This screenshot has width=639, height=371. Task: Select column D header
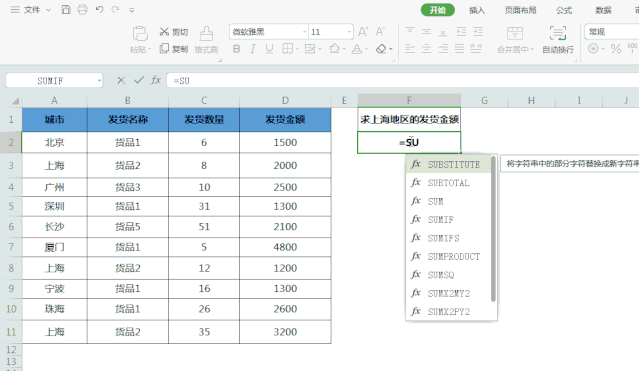point(285,100)
